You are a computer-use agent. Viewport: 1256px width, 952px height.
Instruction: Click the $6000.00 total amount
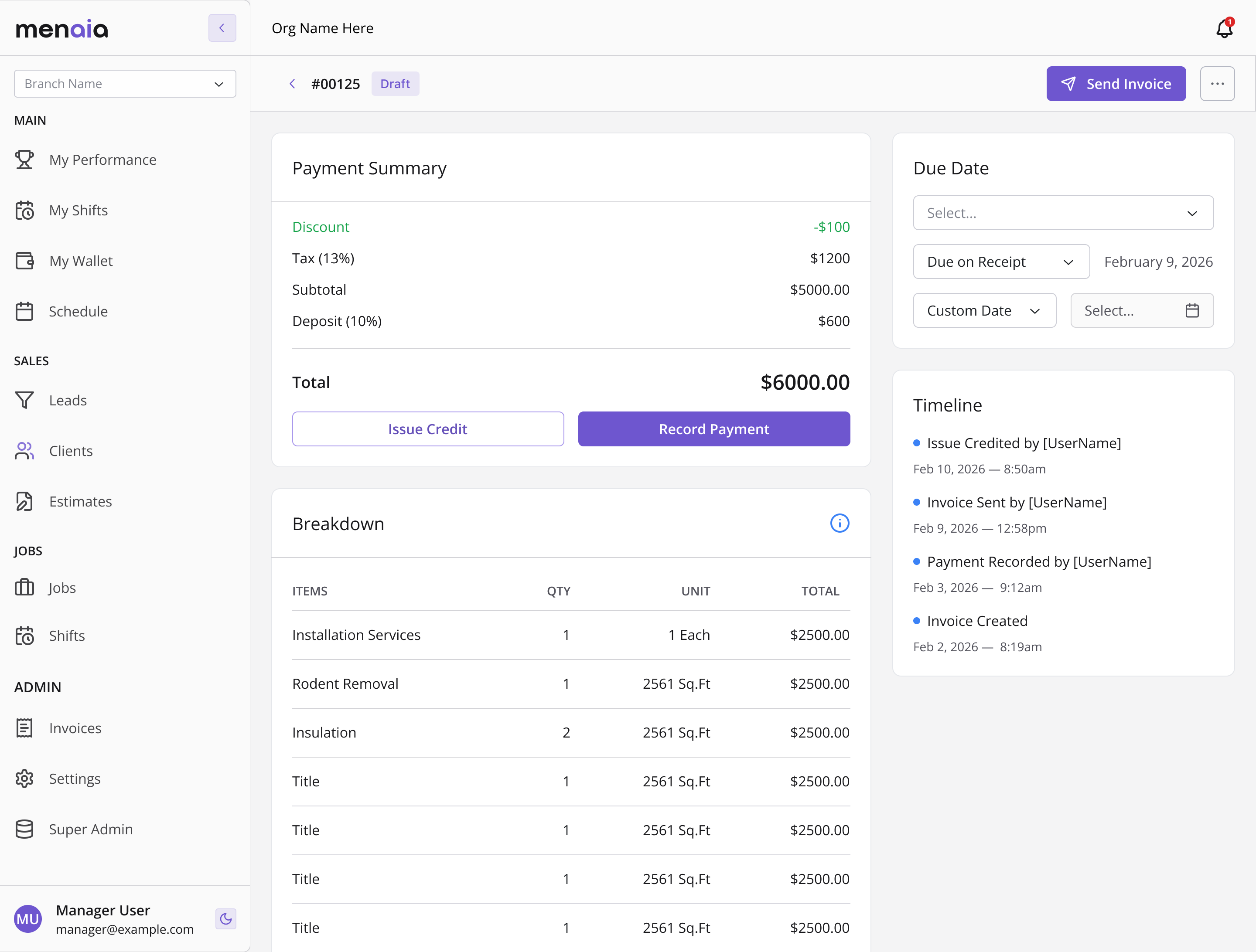[805, 382]
